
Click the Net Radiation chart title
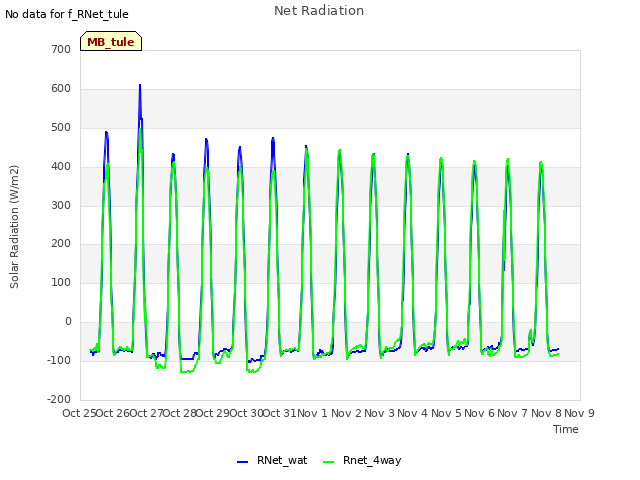pyautogui.click(x=319, y=11)
